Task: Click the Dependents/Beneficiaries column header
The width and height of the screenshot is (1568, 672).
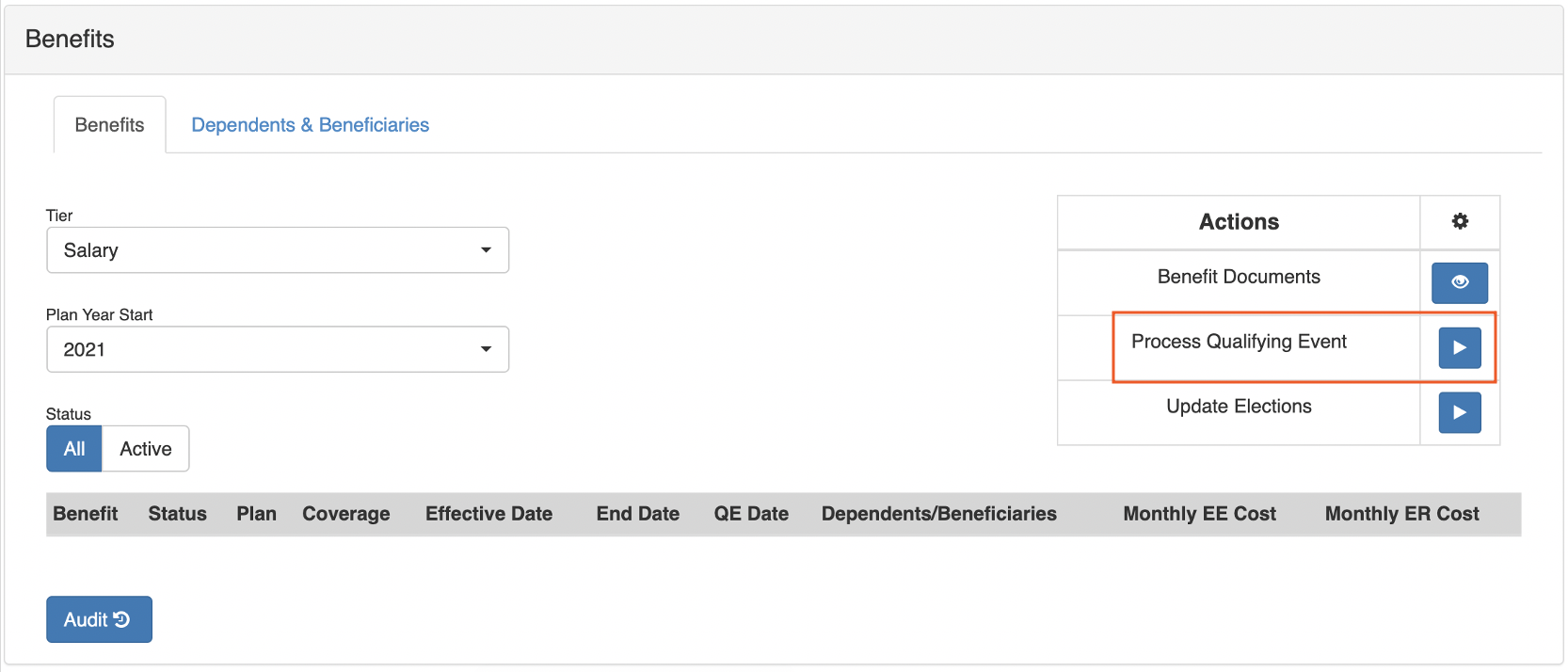Action: click(938, 514)
